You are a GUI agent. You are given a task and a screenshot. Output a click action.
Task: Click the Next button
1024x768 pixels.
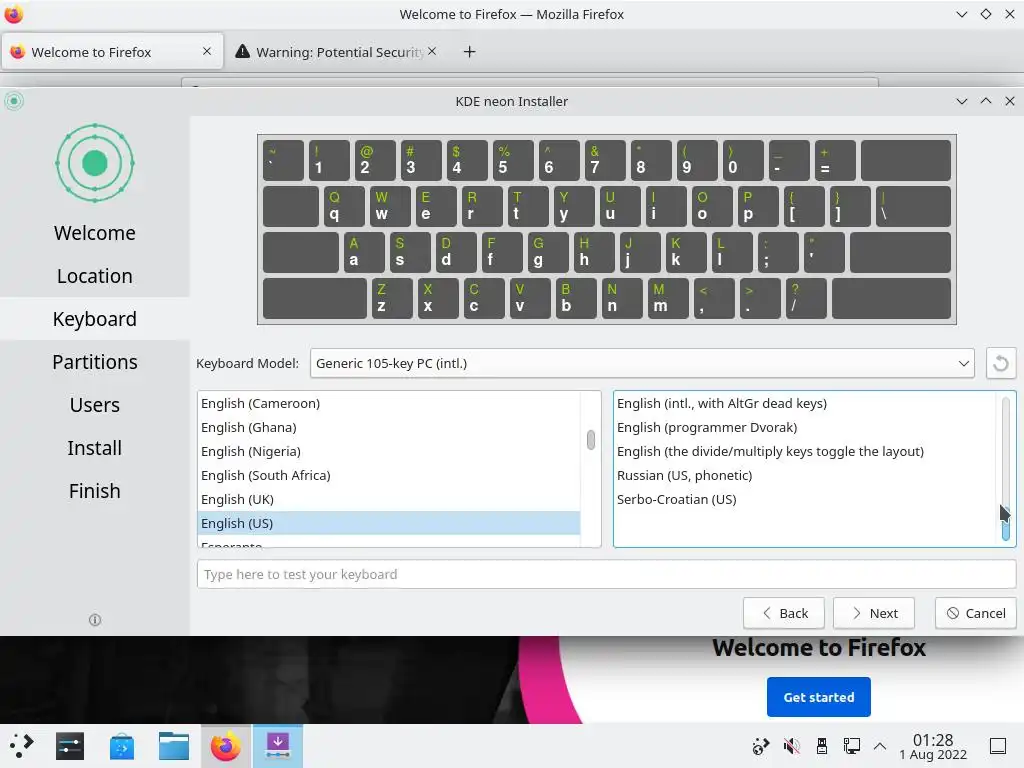tap(874, 613)
